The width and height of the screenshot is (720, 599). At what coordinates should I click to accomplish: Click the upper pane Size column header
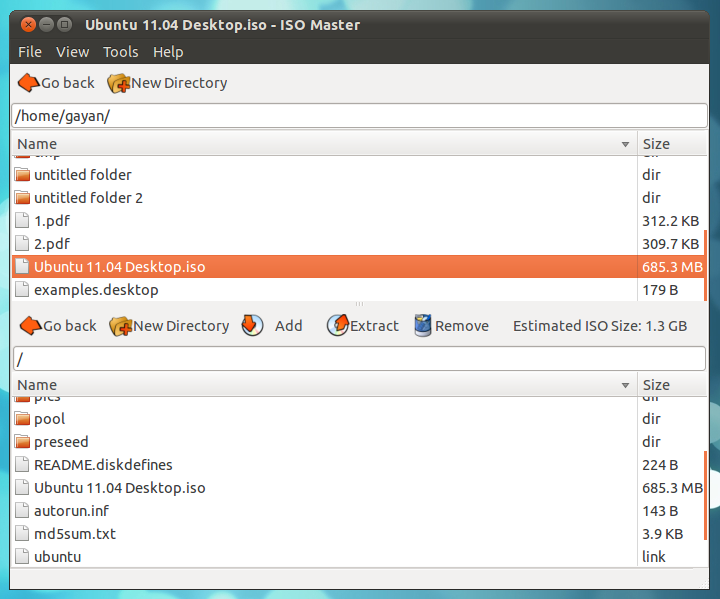pyautogui.click(x=672, y=144)
